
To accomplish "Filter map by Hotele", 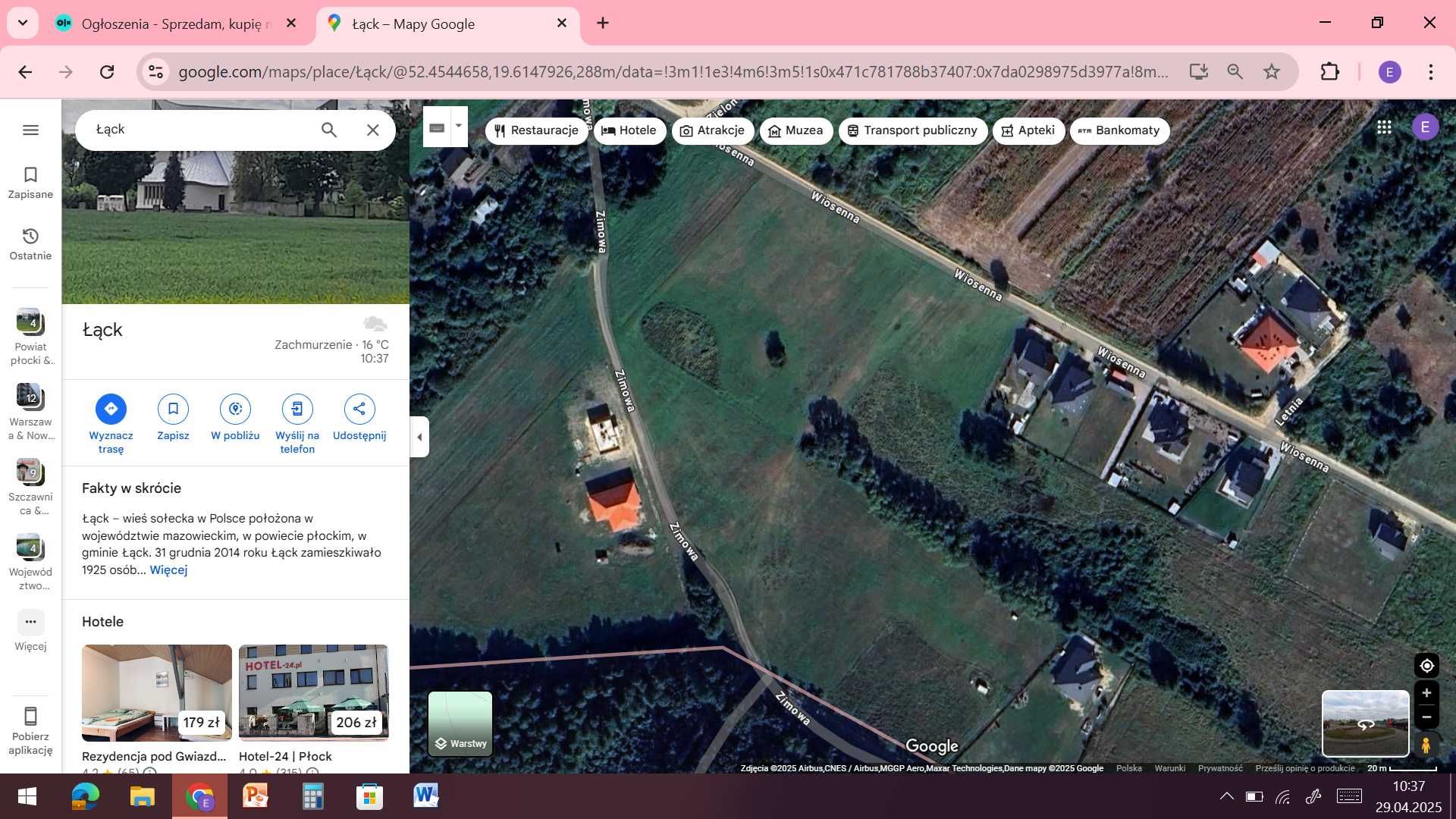I will click(629, 130).
